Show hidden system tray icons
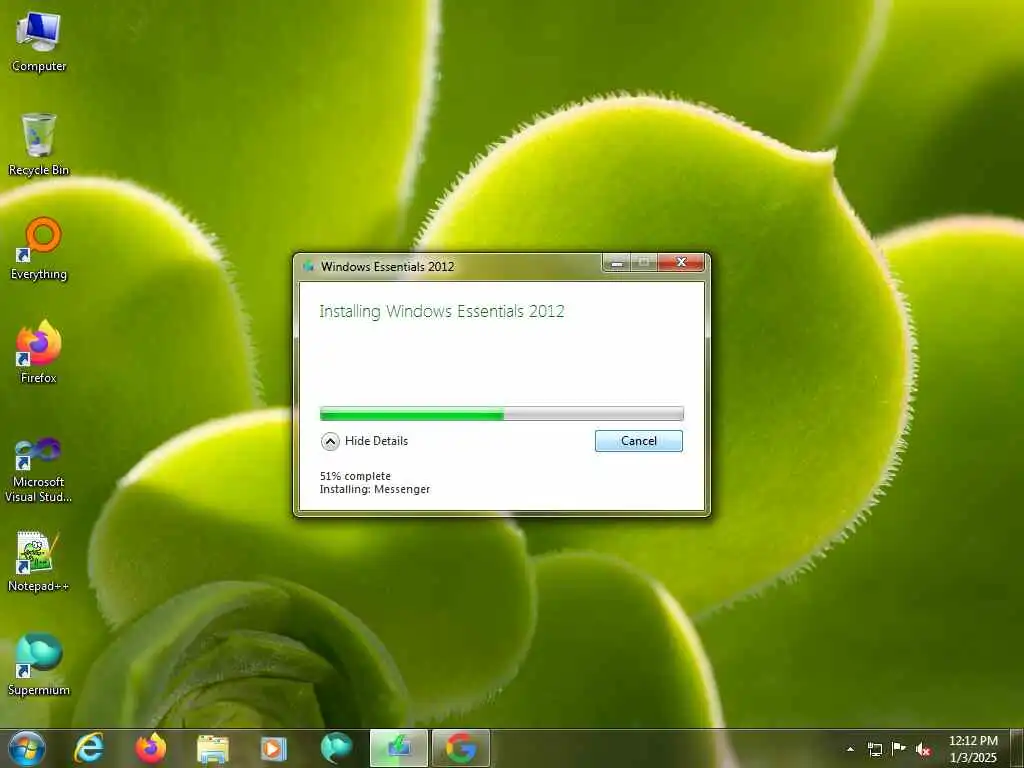 coord(850,749)
